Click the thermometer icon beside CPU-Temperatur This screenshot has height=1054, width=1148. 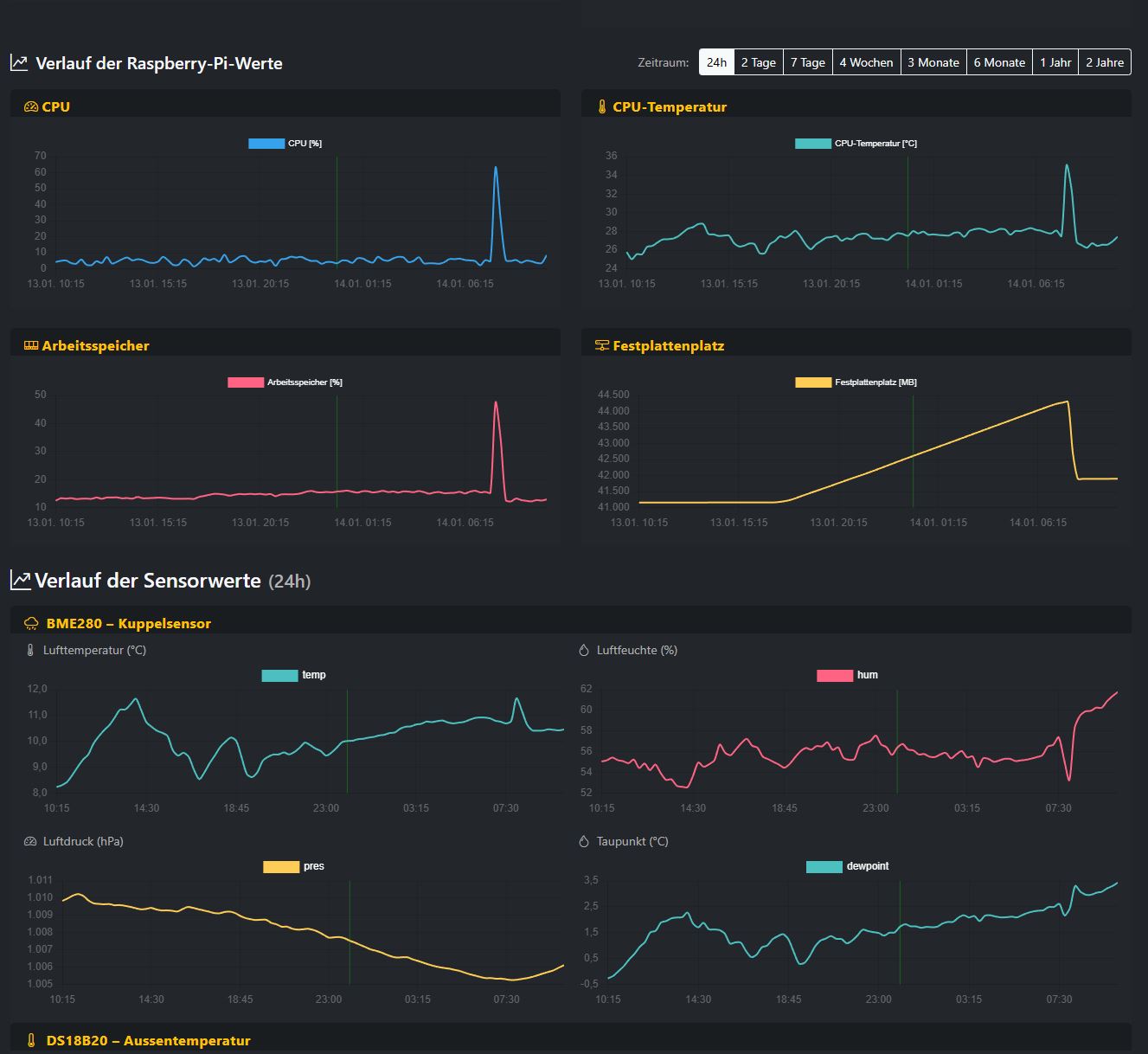(x=602, y=107)
